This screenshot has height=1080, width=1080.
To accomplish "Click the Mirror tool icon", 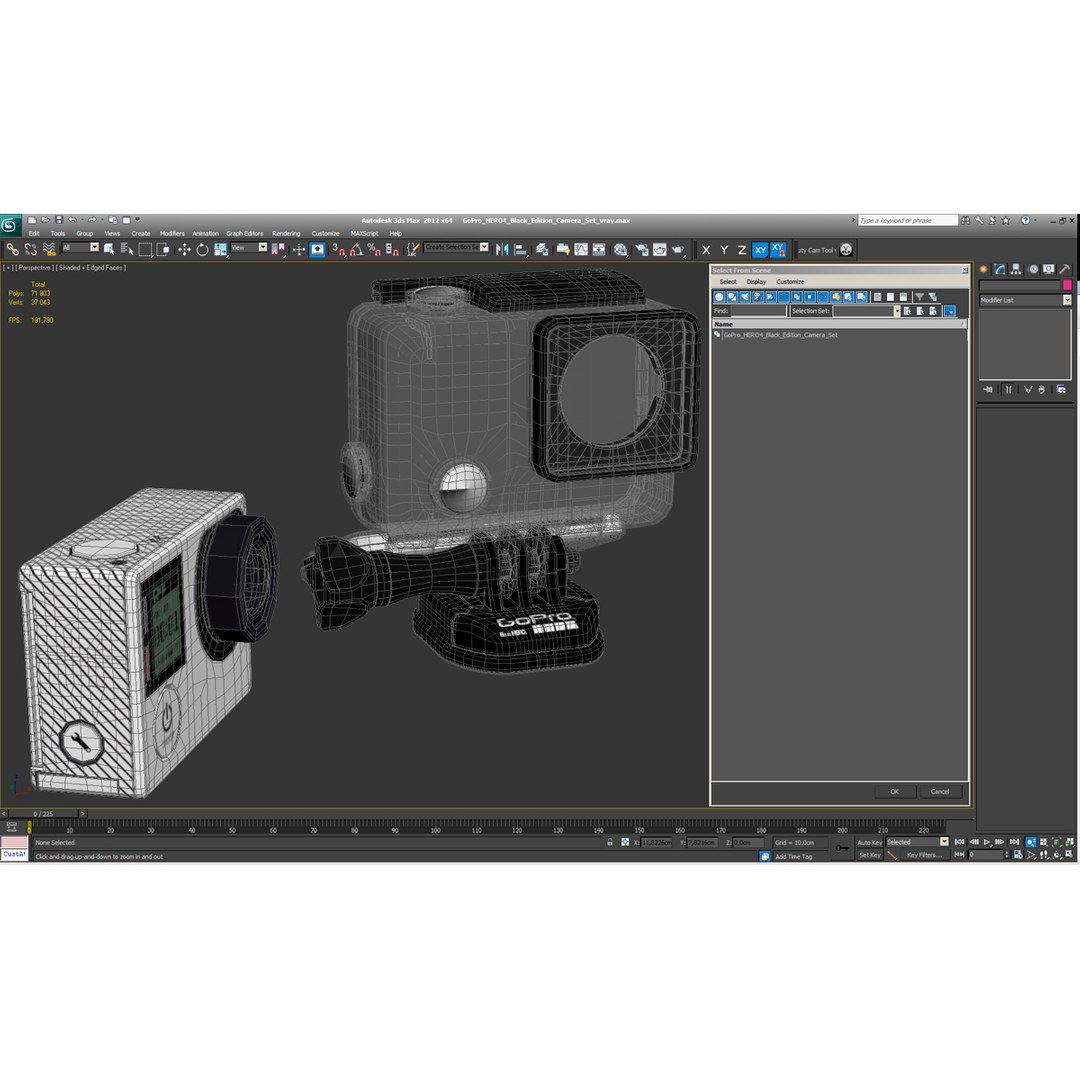I will tap(502, 249).
